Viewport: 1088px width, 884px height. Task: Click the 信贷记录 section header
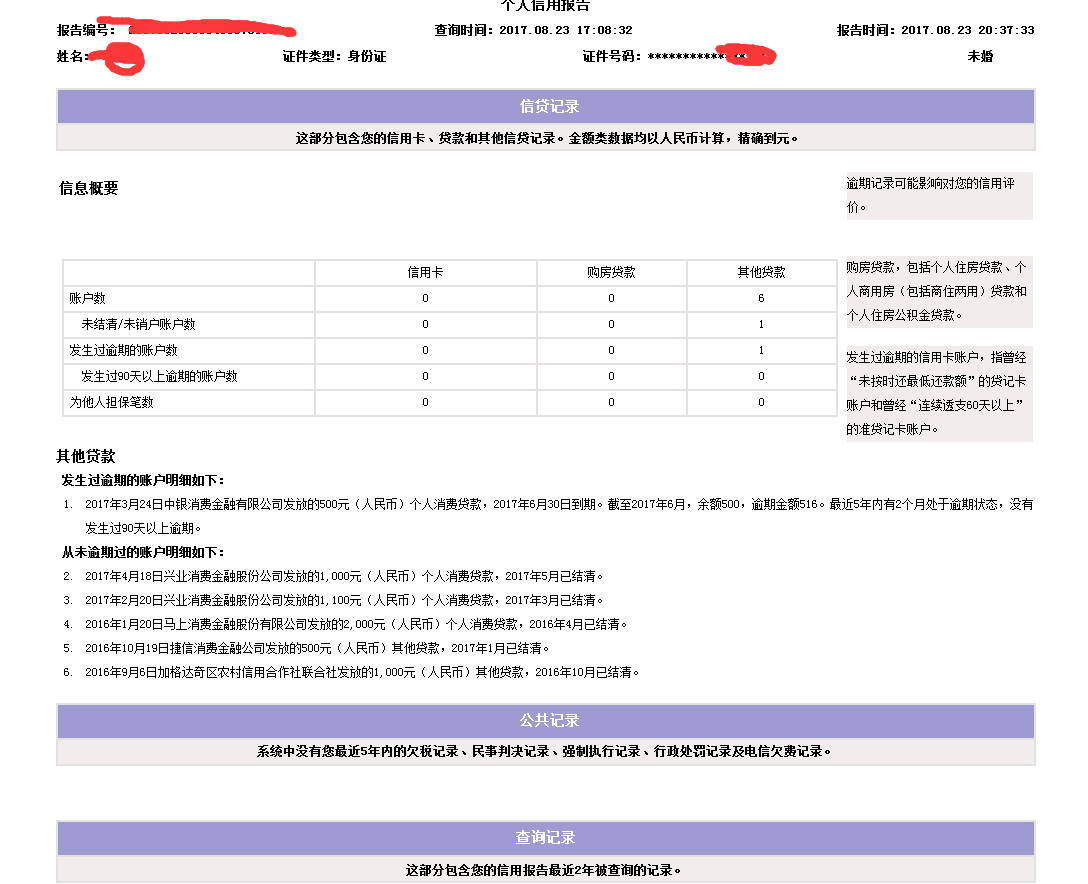tap(545, 106)
